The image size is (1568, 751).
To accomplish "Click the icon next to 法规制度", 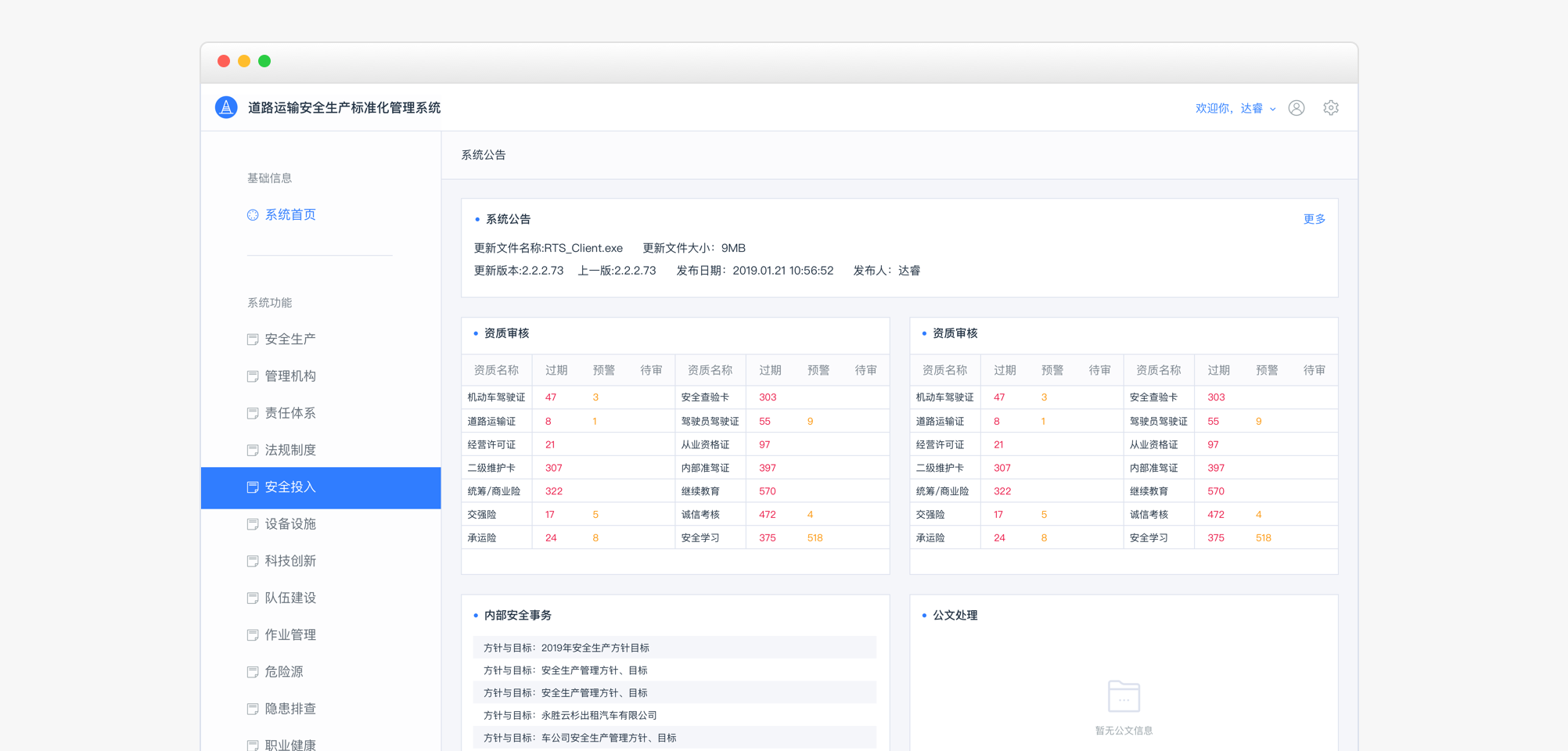I will click(252, 449).
